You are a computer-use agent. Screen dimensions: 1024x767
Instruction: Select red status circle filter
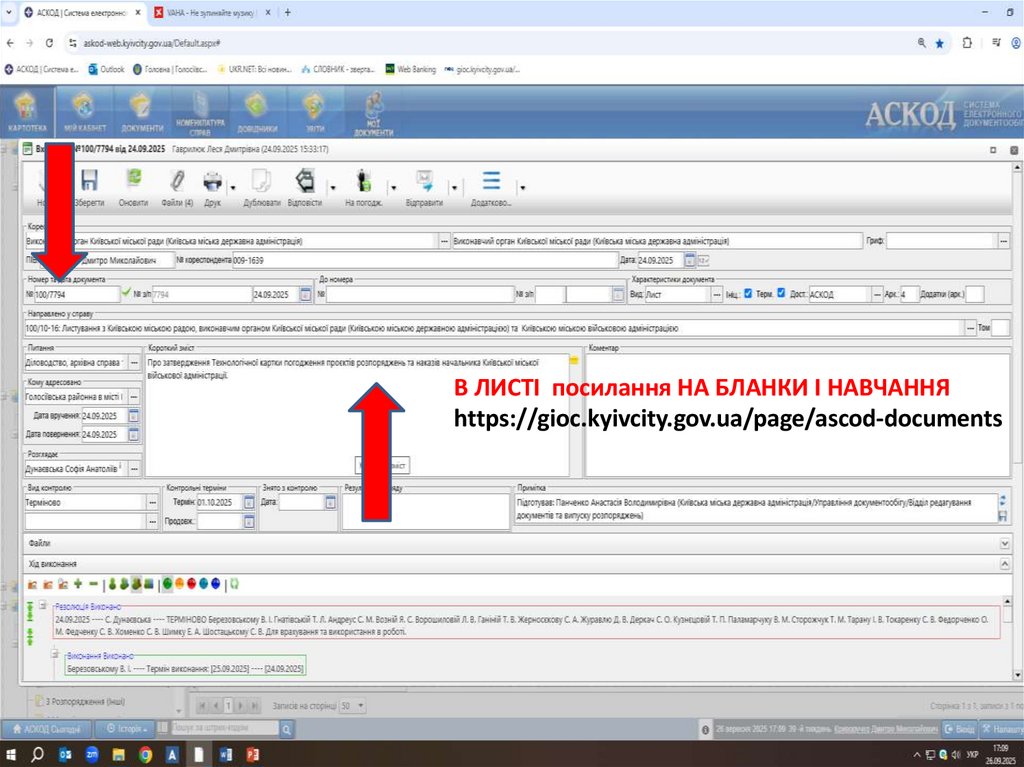pyautogui.click(x=191, y=583)
